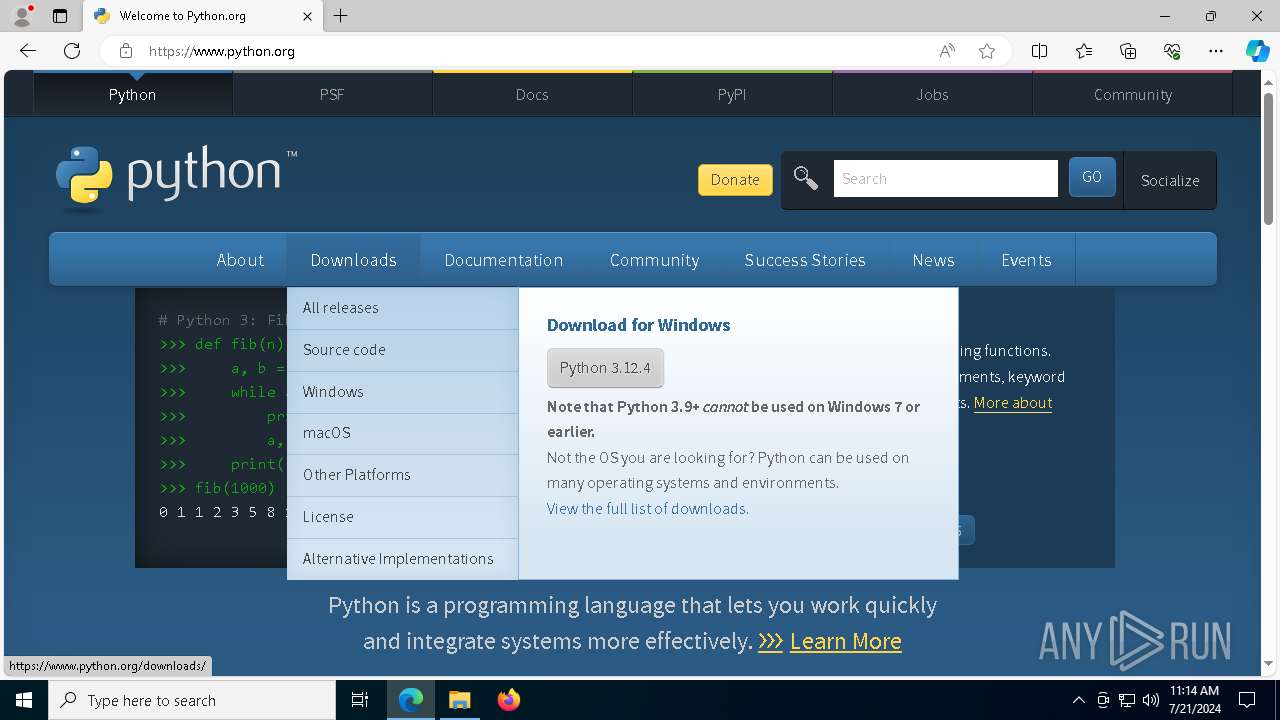Refresh the python.org page
This screenshot has width=1280, height=720.
[x=72, y=51]
